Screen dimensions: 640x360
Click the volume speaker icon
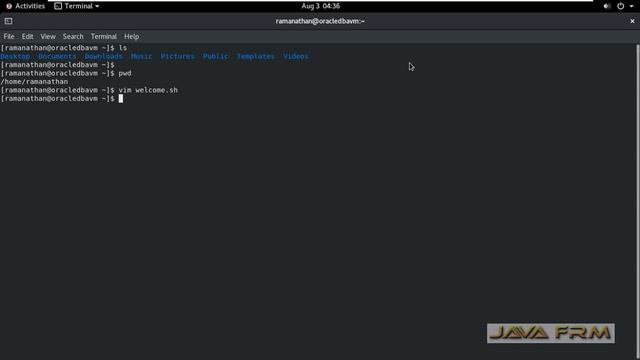607,6
